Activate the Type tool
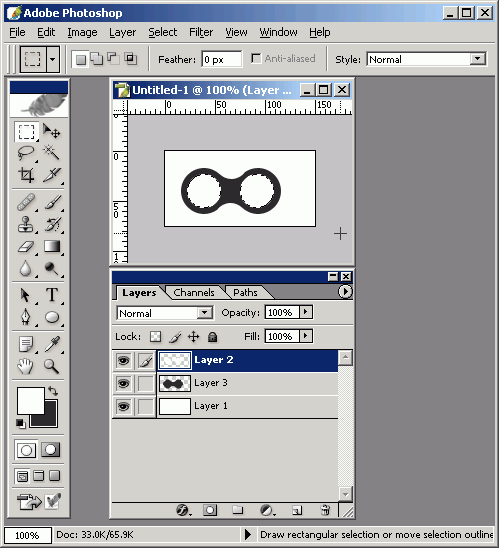This screenshot has width=499, height=548. click(52, 295)
